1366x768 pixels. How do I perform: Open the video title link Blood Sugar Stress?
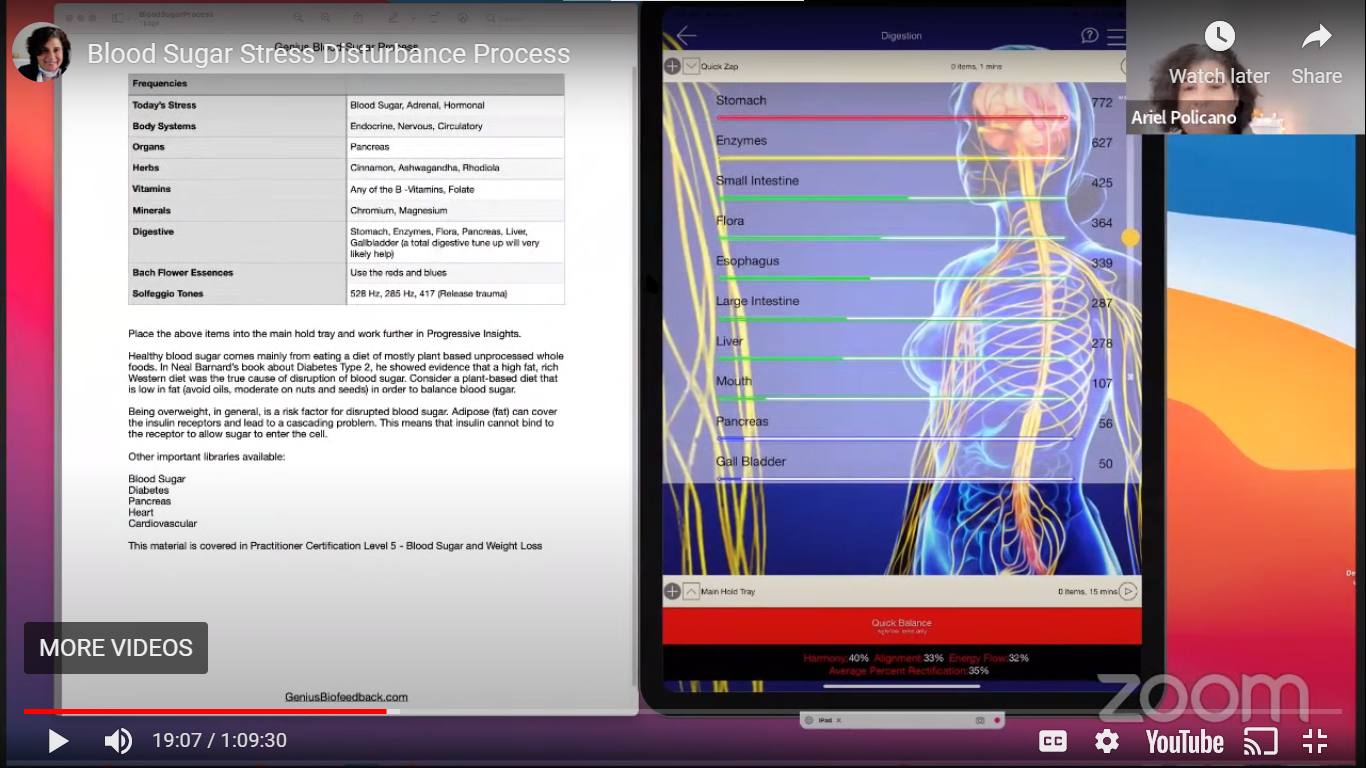pos(328,54)
